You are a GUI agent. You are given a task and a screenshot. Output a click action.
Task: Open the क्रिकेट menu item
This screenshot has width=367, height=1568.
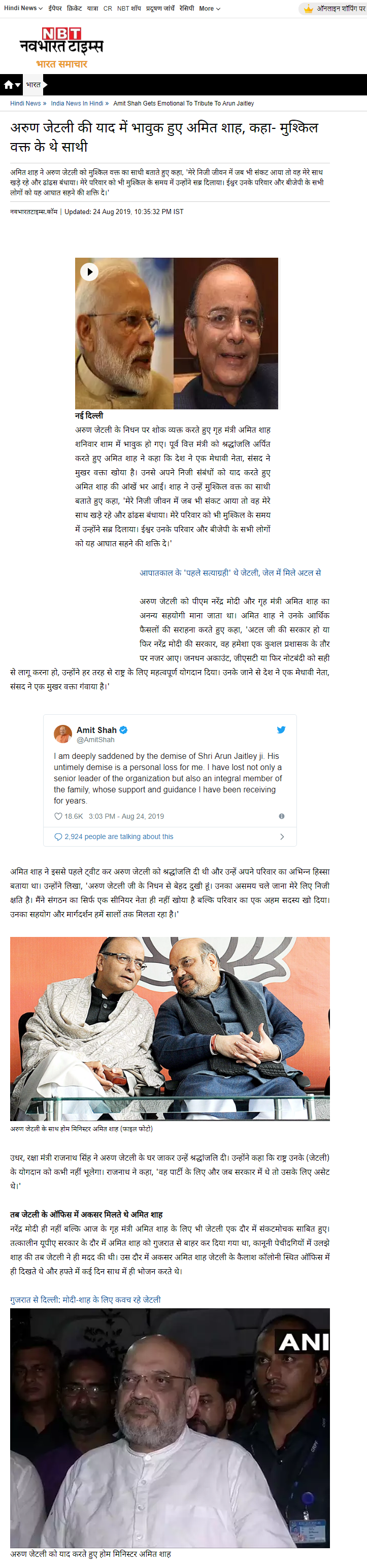74,9
